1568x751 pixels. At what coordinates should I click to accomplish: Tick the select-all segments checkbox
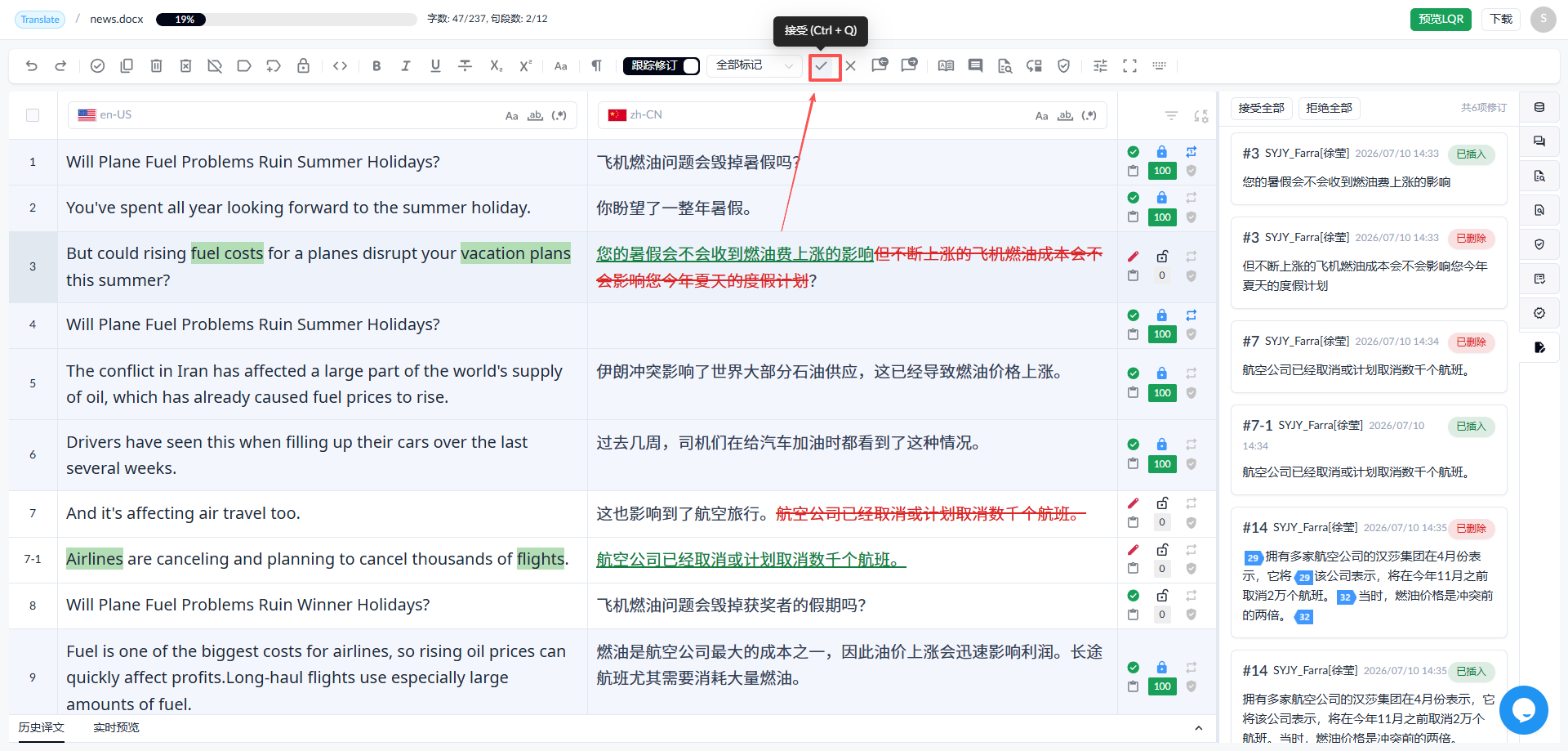coord(33,115)
